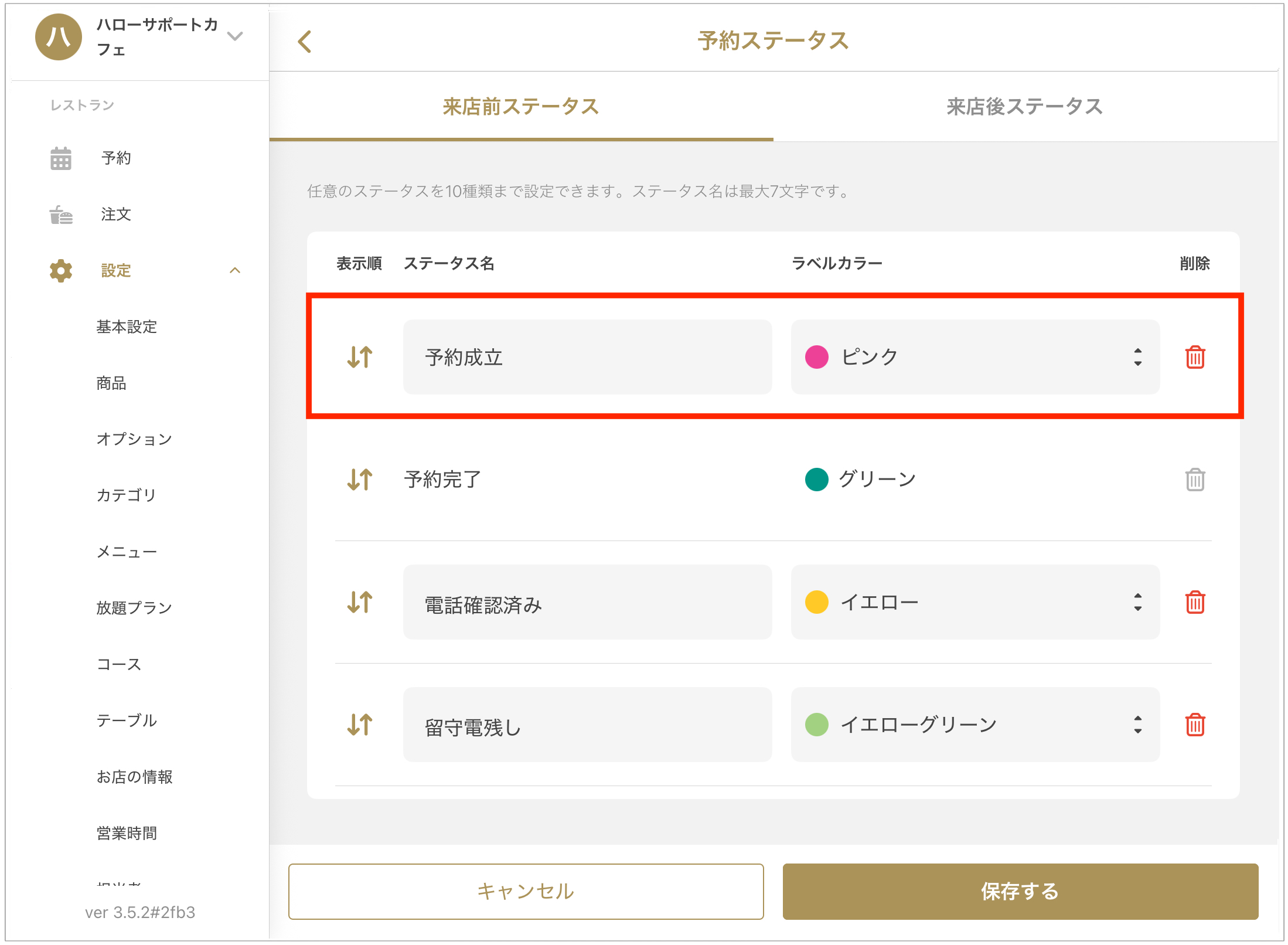This screenshot has width=1288, height=945.
Task: Click the キャンセル button
Action: click(x=526, y=891)
